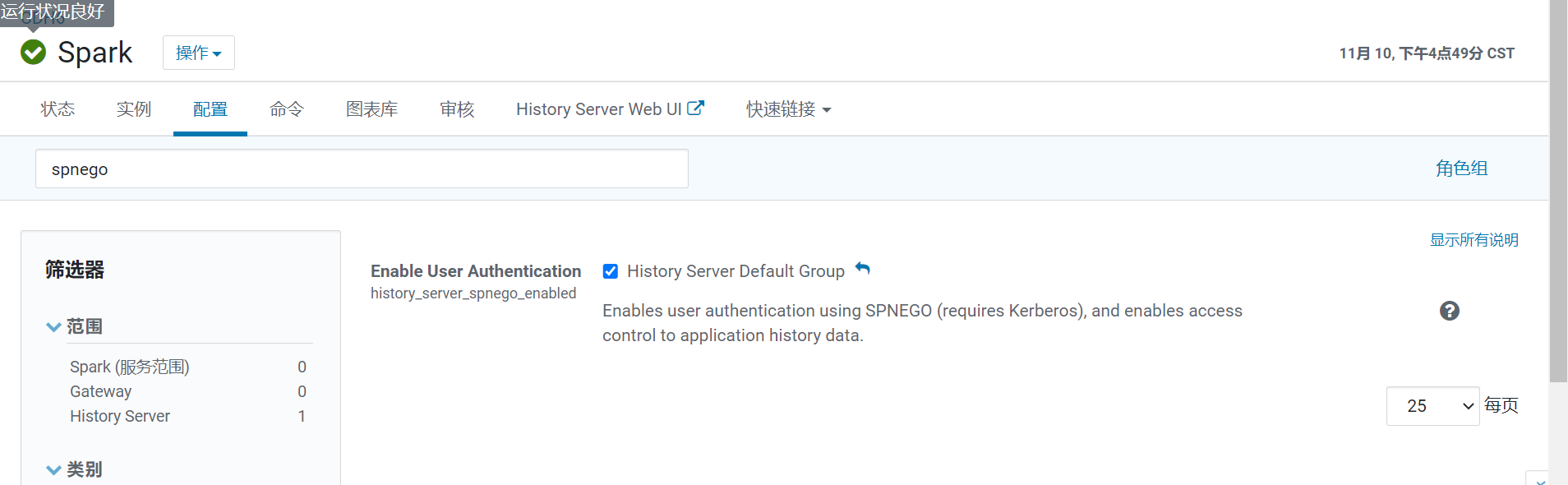
Task: Click the Spark service title
Action: (x=95, y=53)
